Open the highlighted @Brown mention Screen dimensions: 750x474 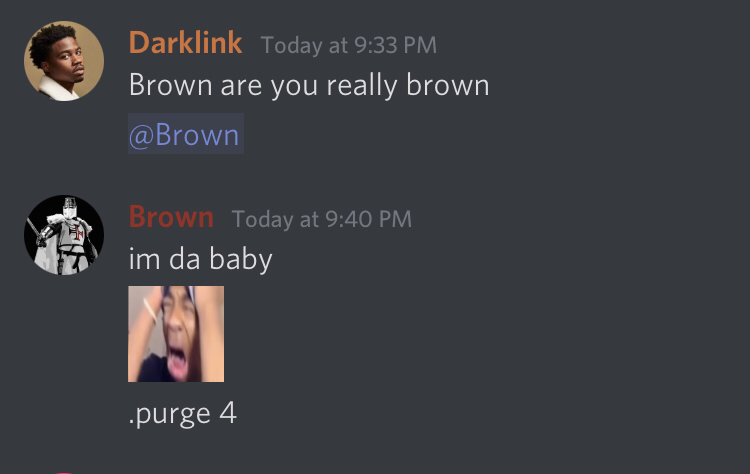(186, 134)
